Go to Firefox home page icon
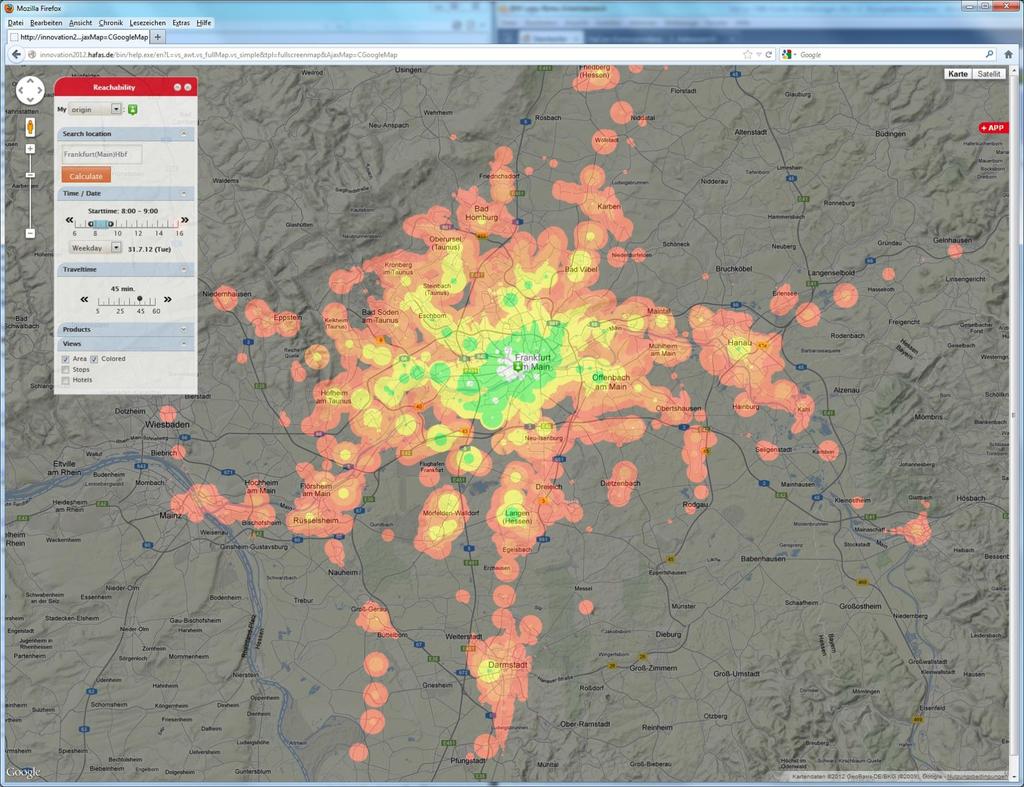This screenshot has height=787, width=1024. coord(1009,55)
